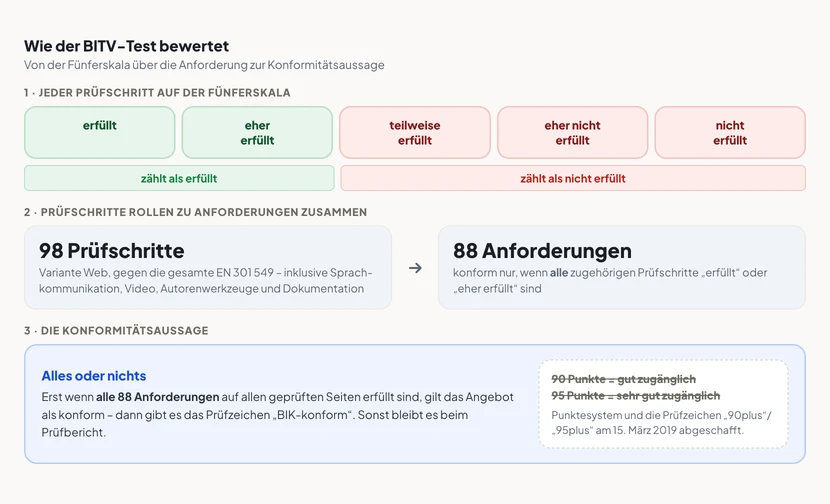
Task: Click the paragraph beginning 'Erst wenn alle 88'
Action: coord(277,415)
